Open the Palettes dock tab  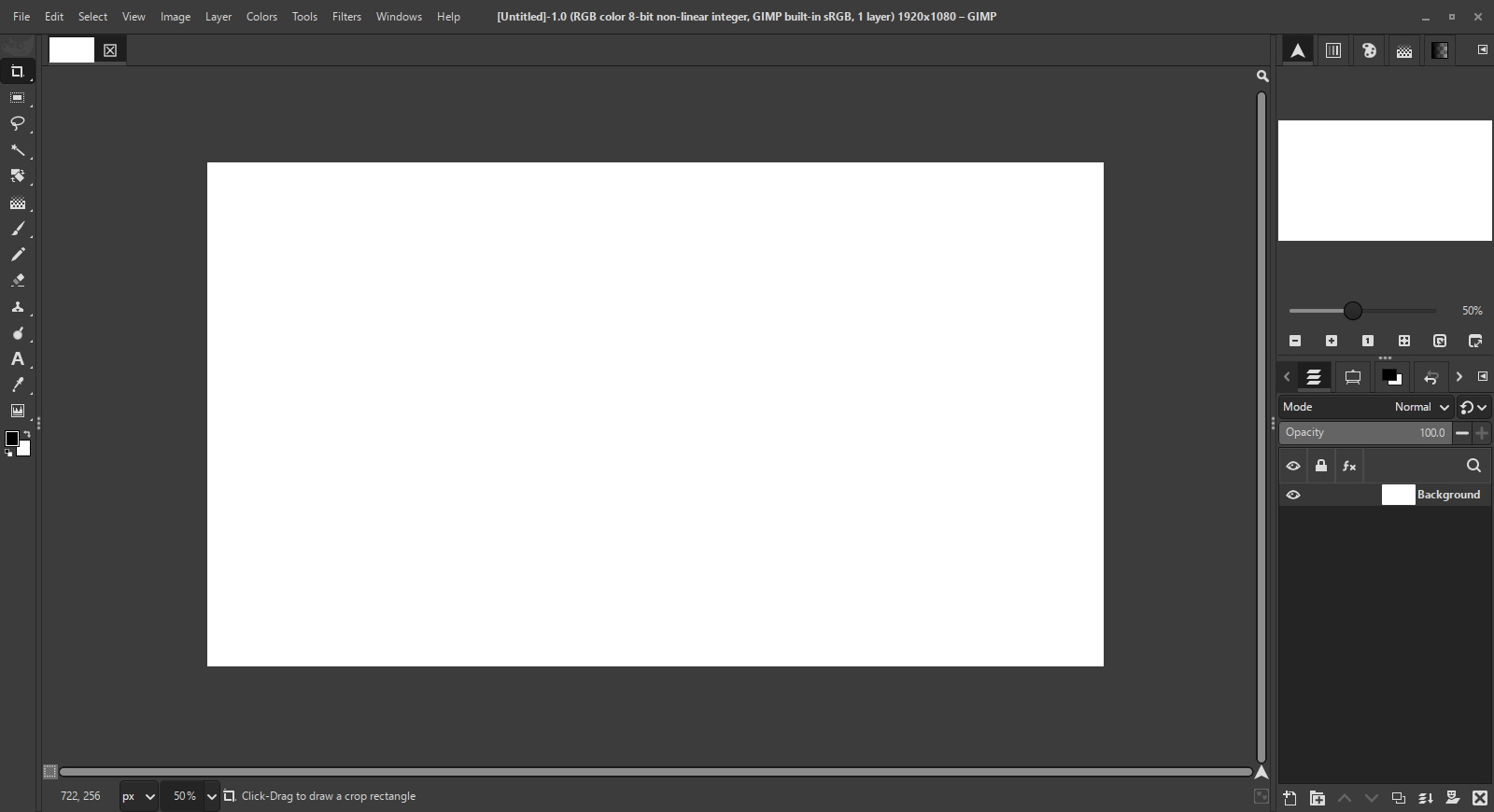pyautogui.click(x=1369, y=50)
